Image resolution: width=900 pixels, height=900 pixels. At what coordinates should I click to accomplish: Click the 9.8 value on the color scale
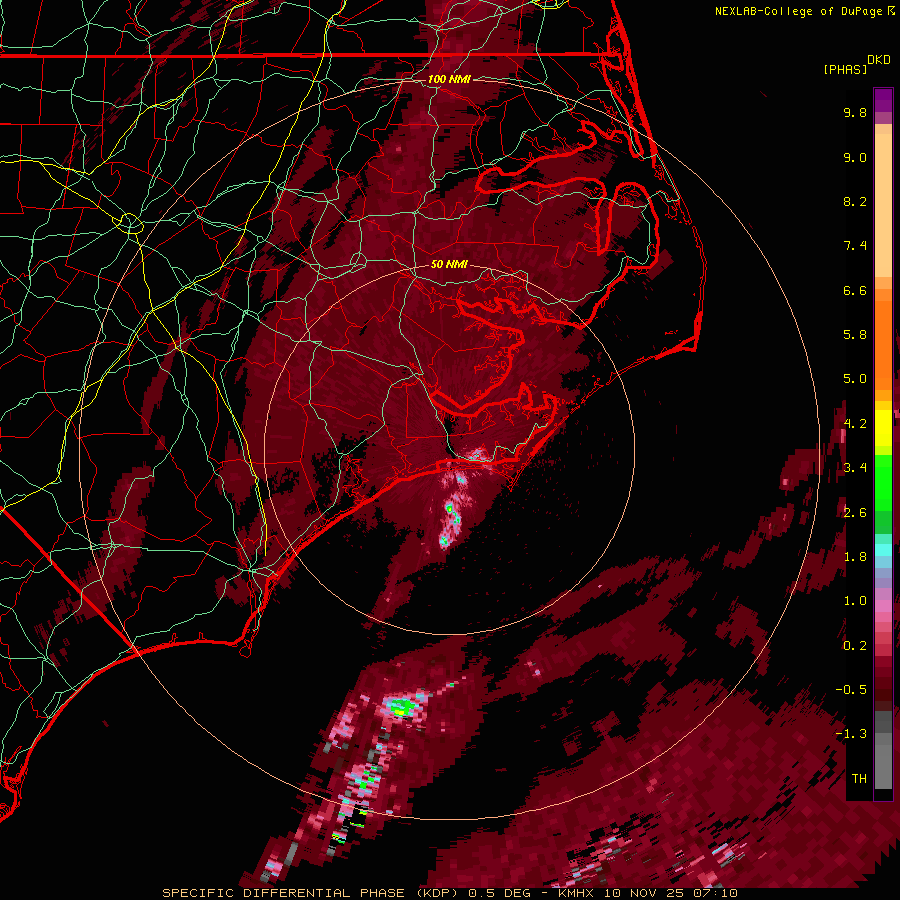pyautogui.click(x=855, y=112)
